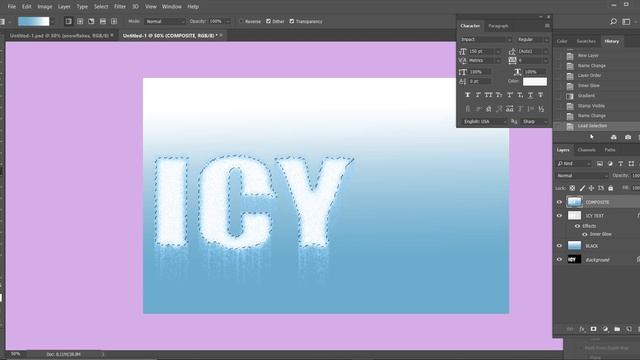Viewport: 640px width, 360px height.
Task: Add a layer mask icon
Action: point(593,329)
